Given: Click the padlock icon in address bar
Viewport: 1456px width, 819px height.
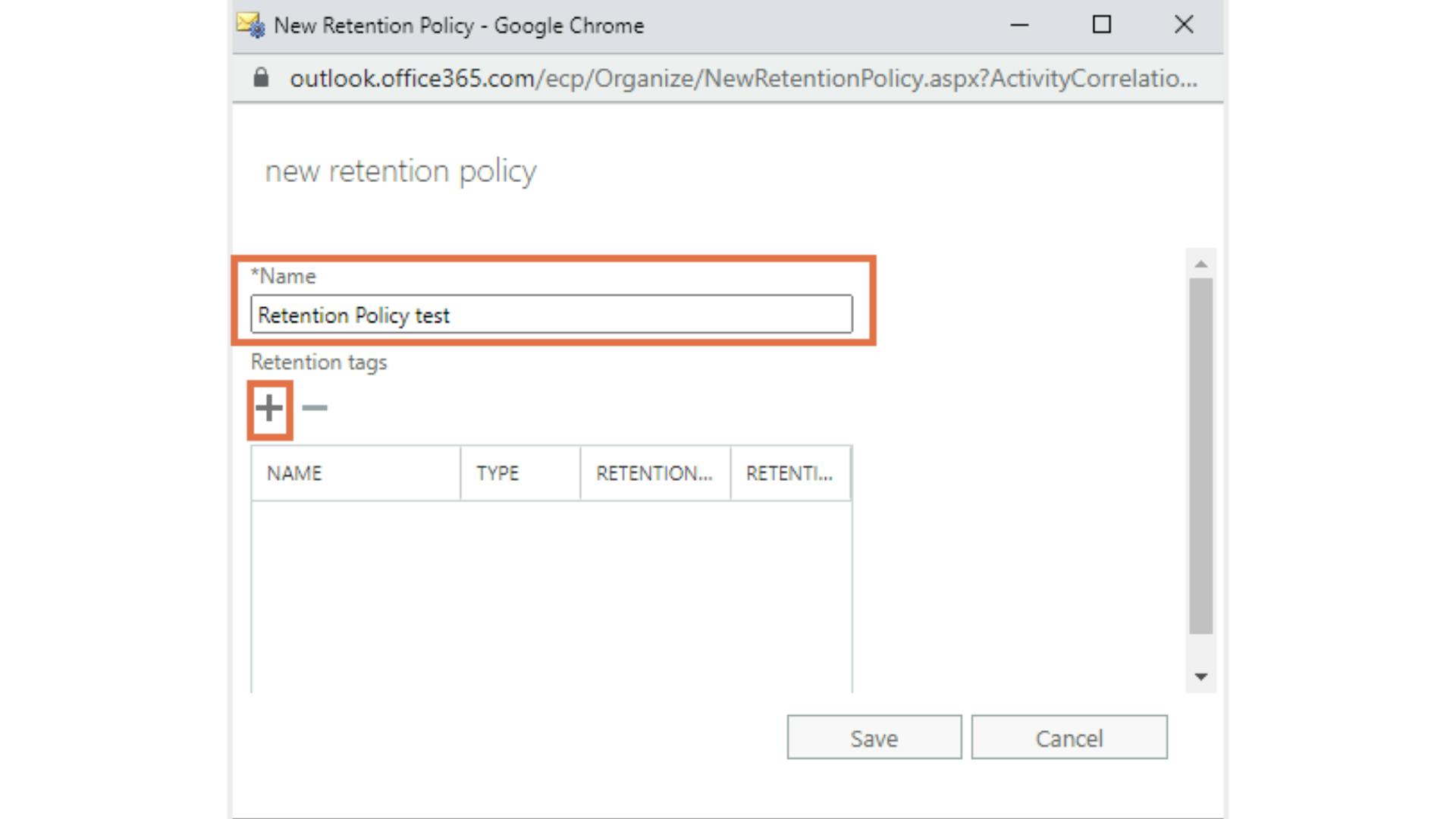Looking at the screenshot, I should (x=261, y=77).
